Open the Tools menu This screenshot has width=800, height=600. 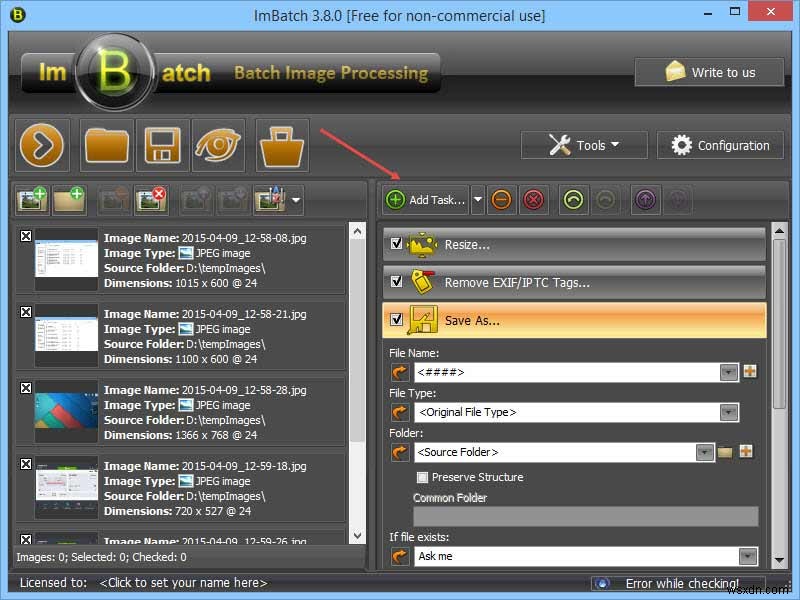[x=583, y=145]
